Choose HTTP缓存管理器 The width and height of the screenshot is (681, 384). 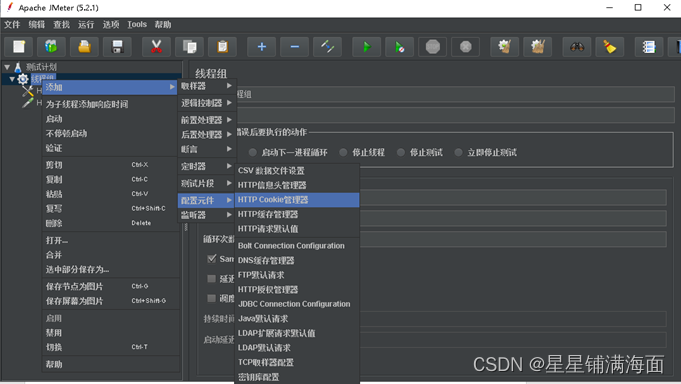point(297,215)
